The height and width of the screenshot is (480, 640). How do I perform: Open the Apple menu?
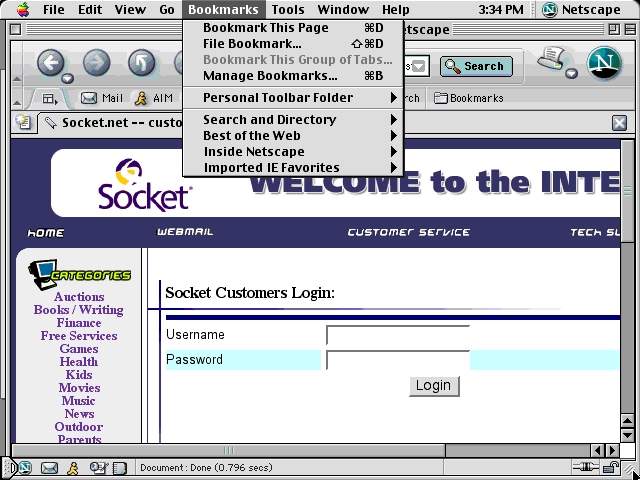click(23, 9)
